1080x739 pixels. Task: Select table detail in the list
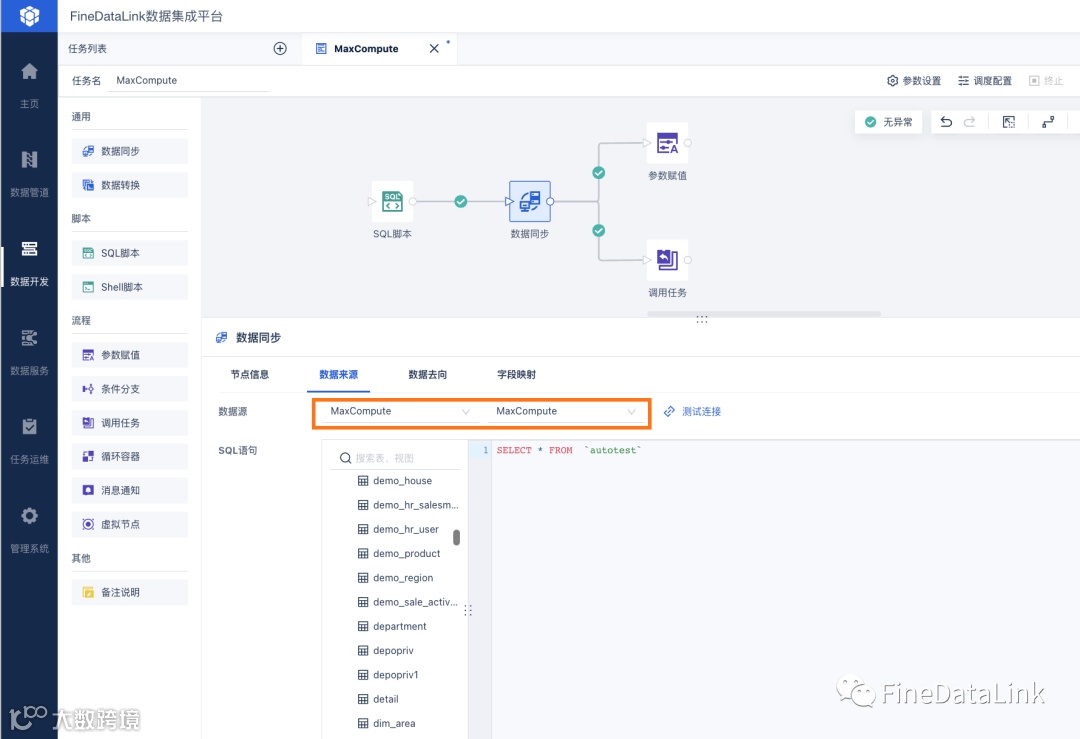[x=378, y=698]
